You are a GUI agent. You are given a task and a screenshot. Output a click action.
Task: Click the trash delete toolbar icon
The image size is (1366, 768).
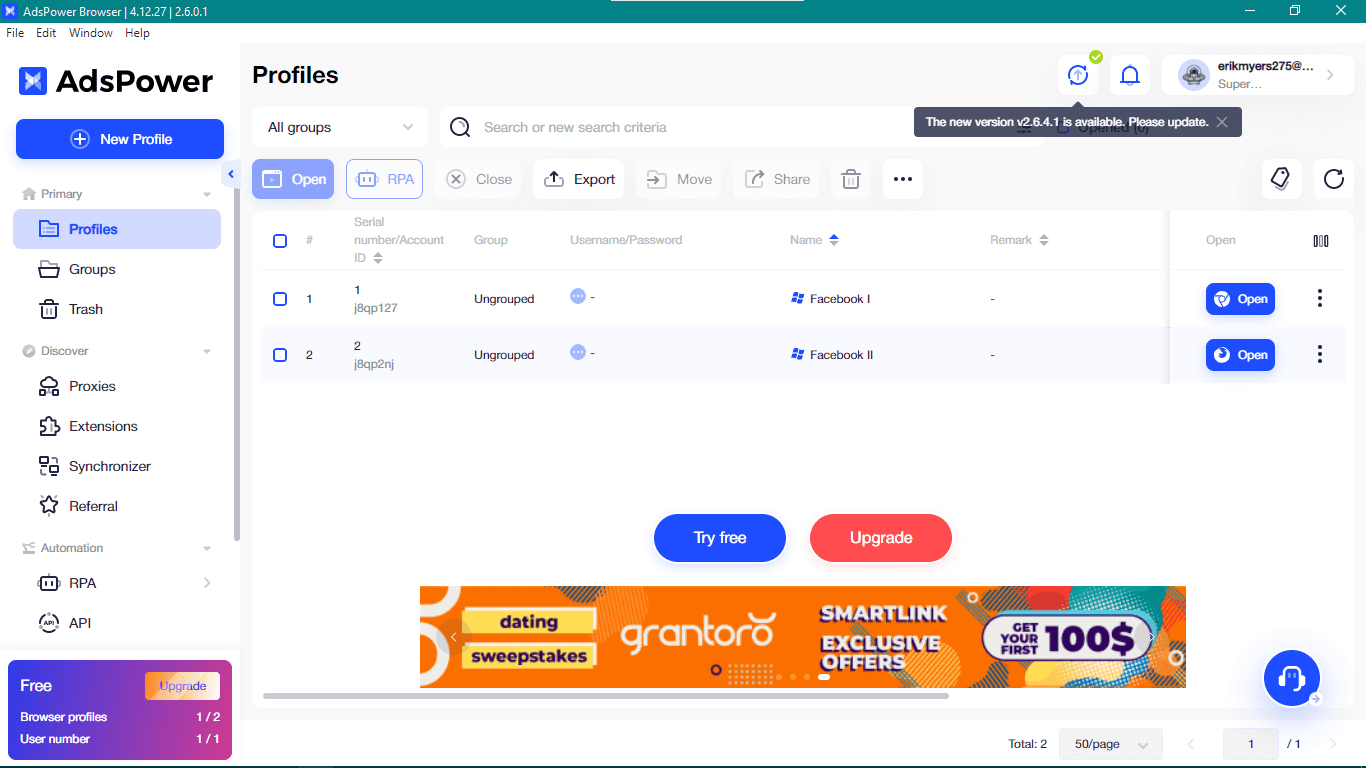(851, 179)
